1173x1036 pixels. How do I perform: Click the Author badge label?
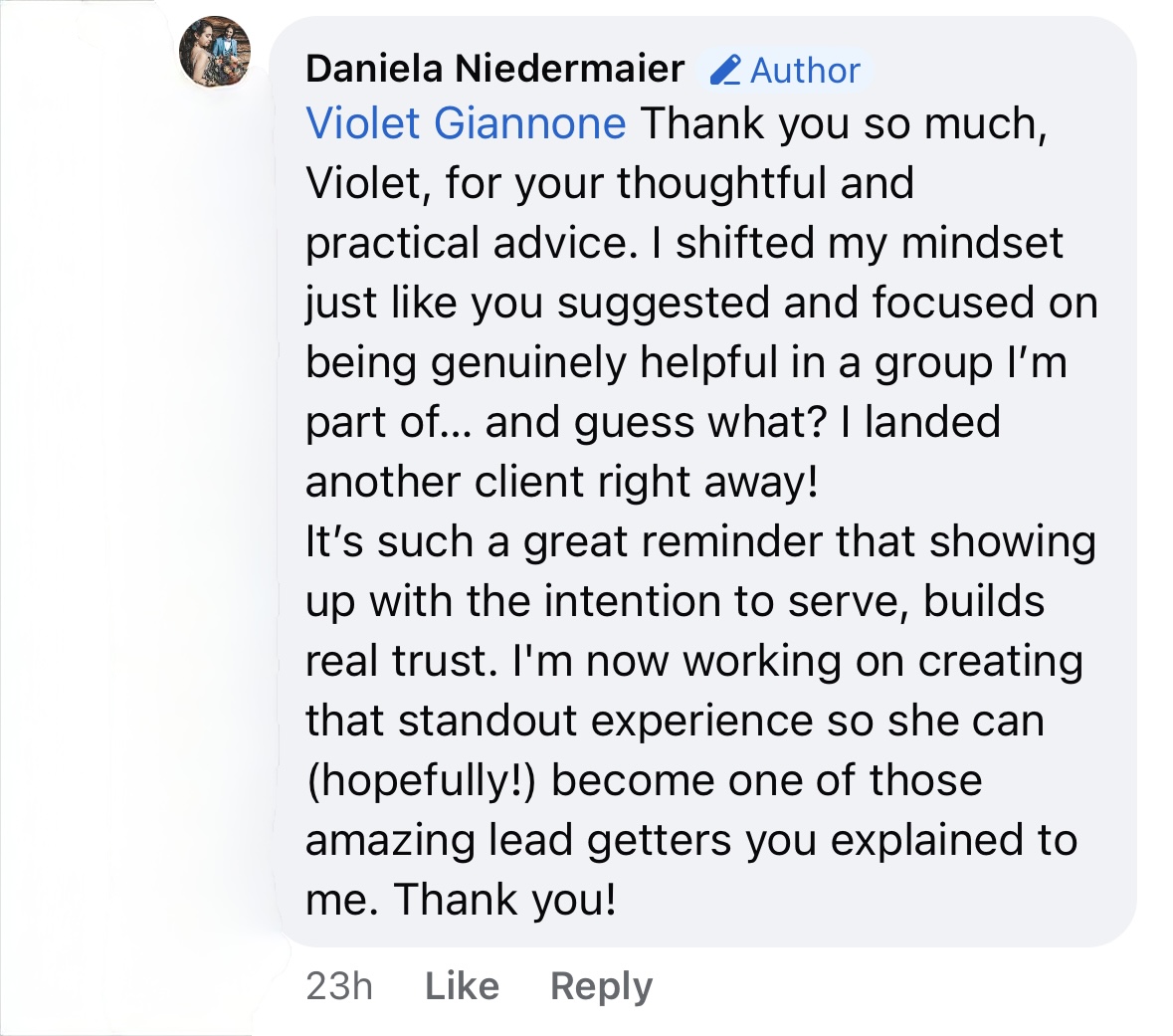805,71
